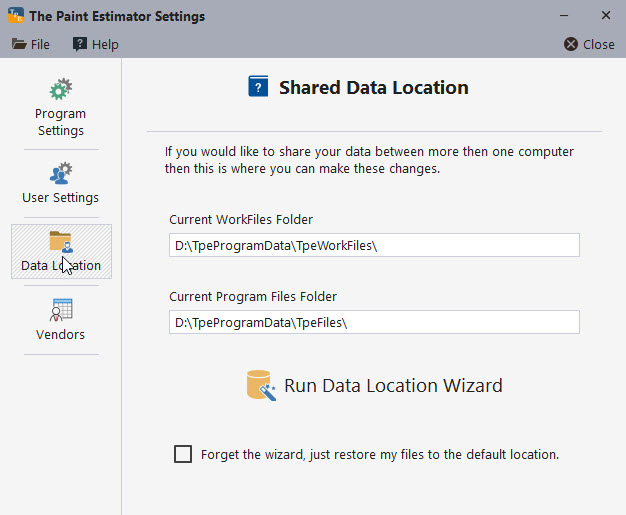Open the Help menu

(95, 44)
